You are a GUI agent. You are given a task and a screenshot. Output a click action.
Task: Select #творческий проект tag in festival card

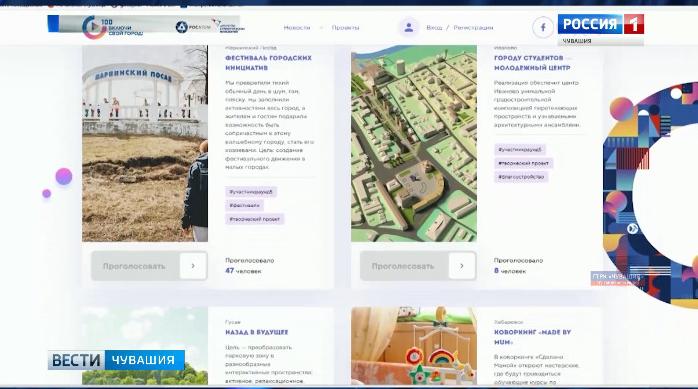(255, 219)
